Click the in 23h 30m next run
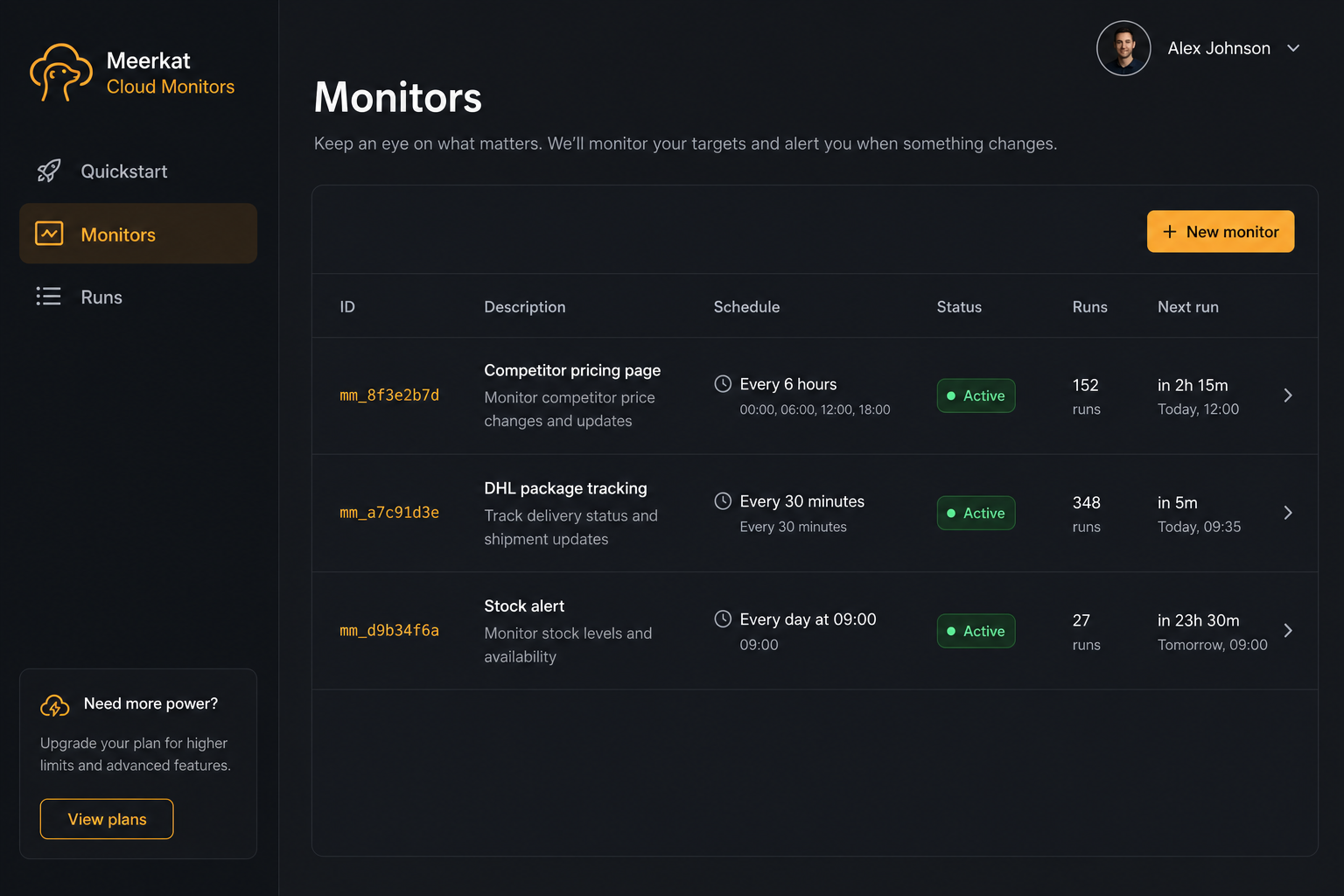1344x896 pixels. 1199,620
